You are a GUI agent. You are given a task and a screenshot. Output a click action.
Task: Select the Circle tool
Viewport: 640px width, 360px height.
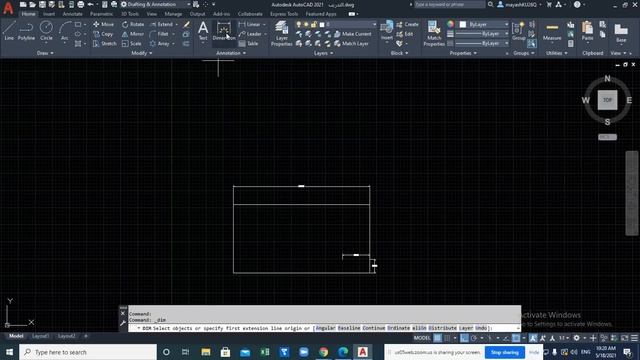pyautogui.click(x=46, y=31)
